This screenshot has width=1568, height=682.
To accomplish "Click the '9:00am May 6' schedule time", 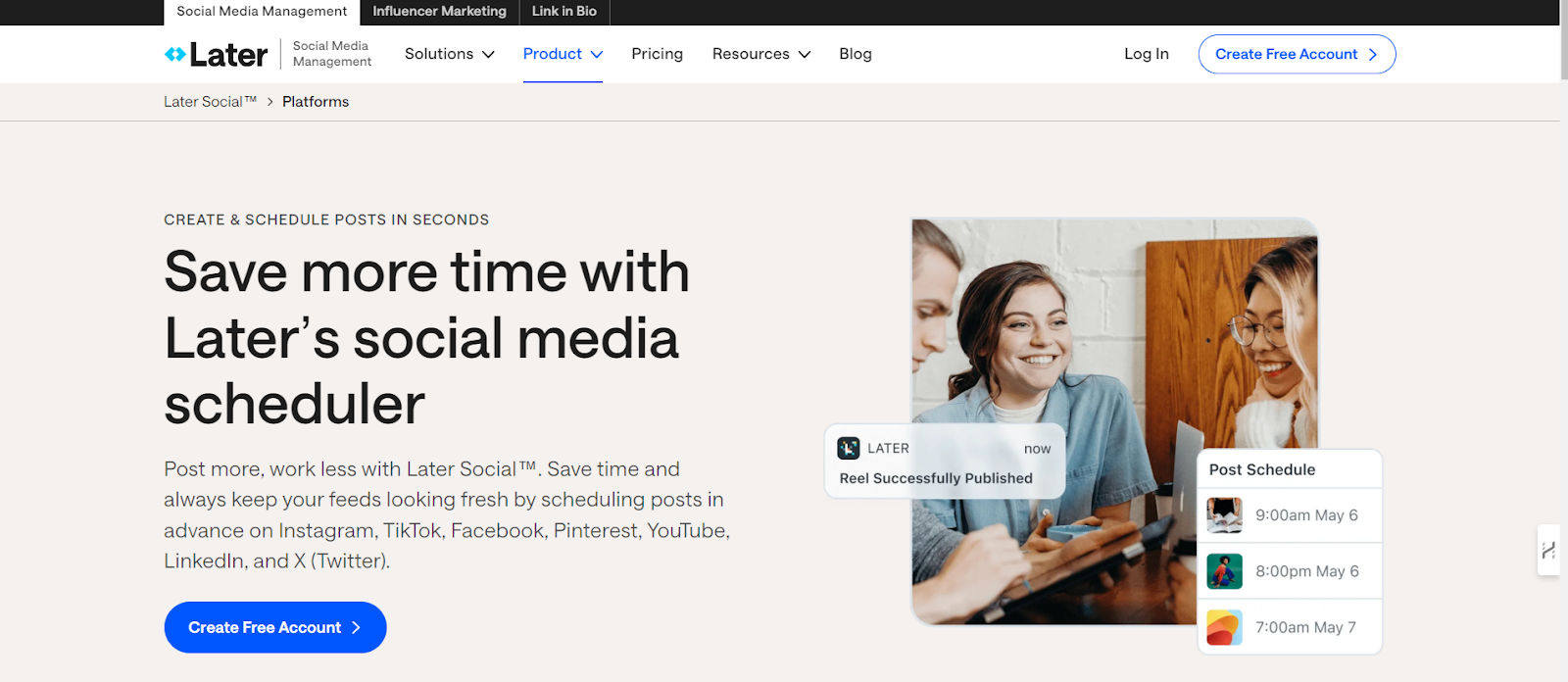I will pos(1306,515).
